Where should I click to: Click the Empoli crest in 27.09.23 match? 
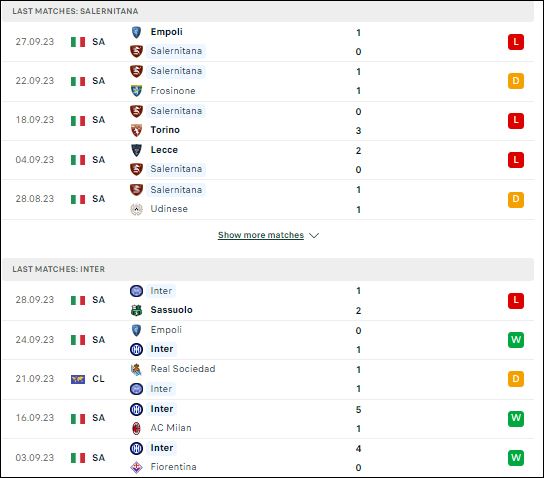[x=136, y=32]
